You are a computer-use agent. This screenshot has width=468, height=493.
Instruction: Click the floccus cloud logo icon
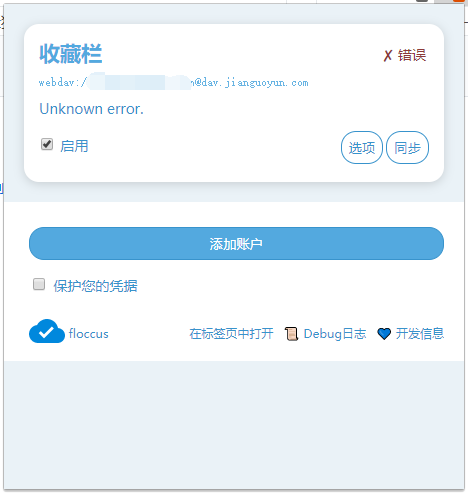(47, 331)
